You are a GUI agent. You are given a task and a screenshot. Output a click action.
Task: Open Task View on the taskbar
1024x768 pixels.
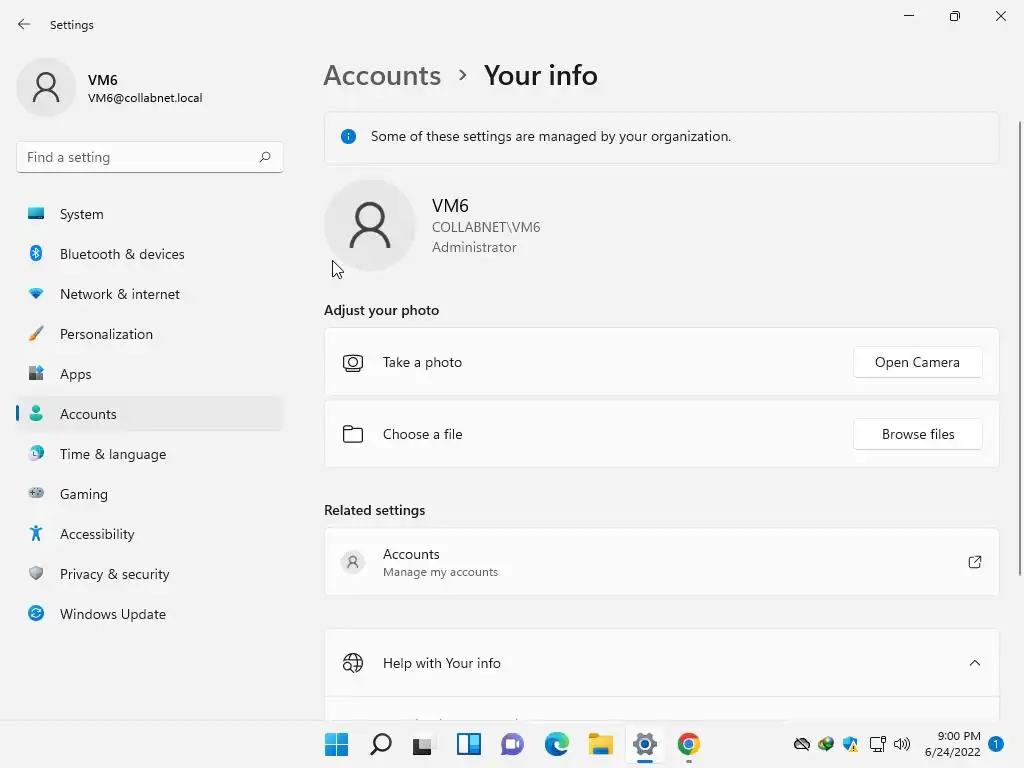tap(423, 744)
